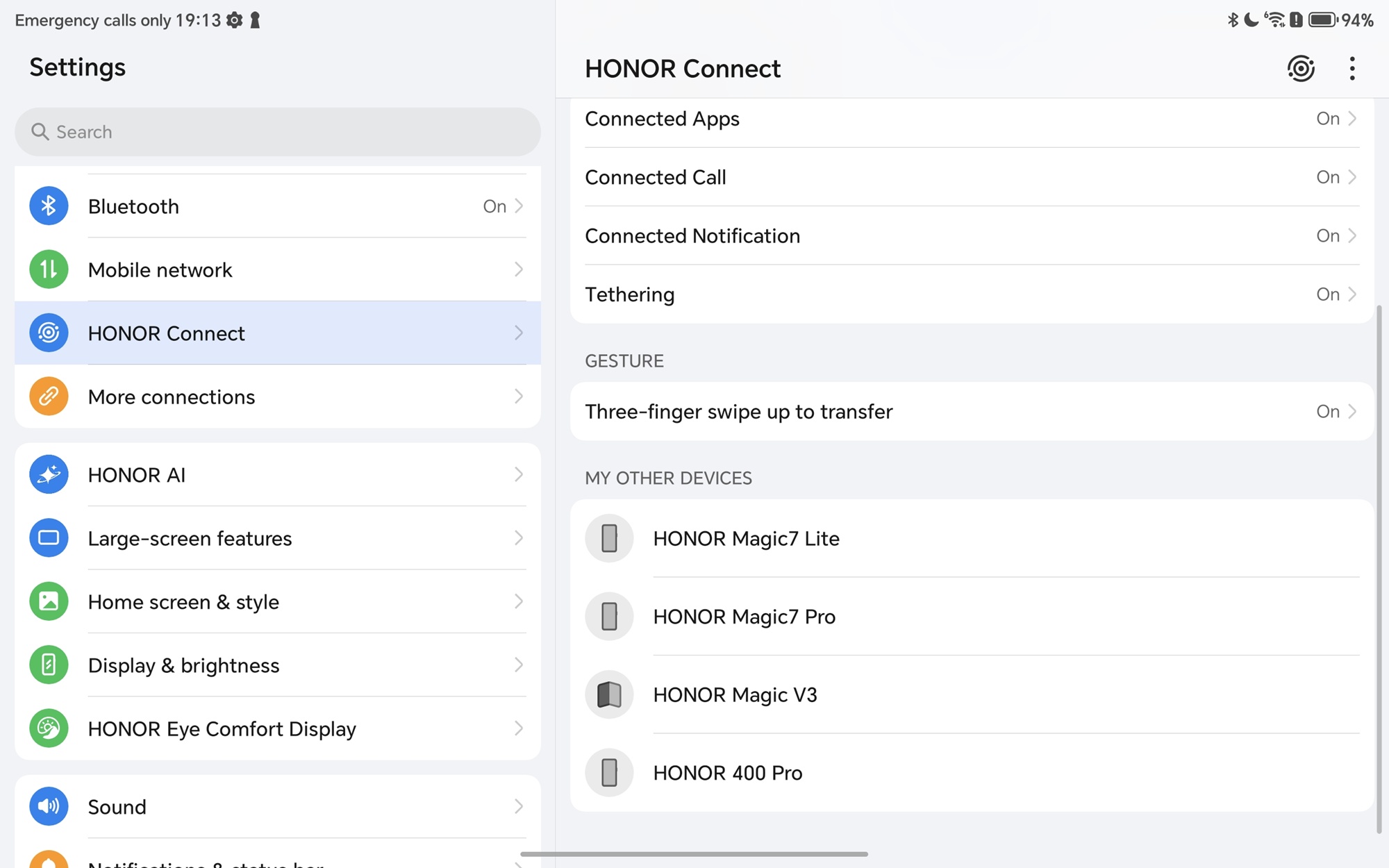Open HONOR 400 Pro device

(727, 773)
